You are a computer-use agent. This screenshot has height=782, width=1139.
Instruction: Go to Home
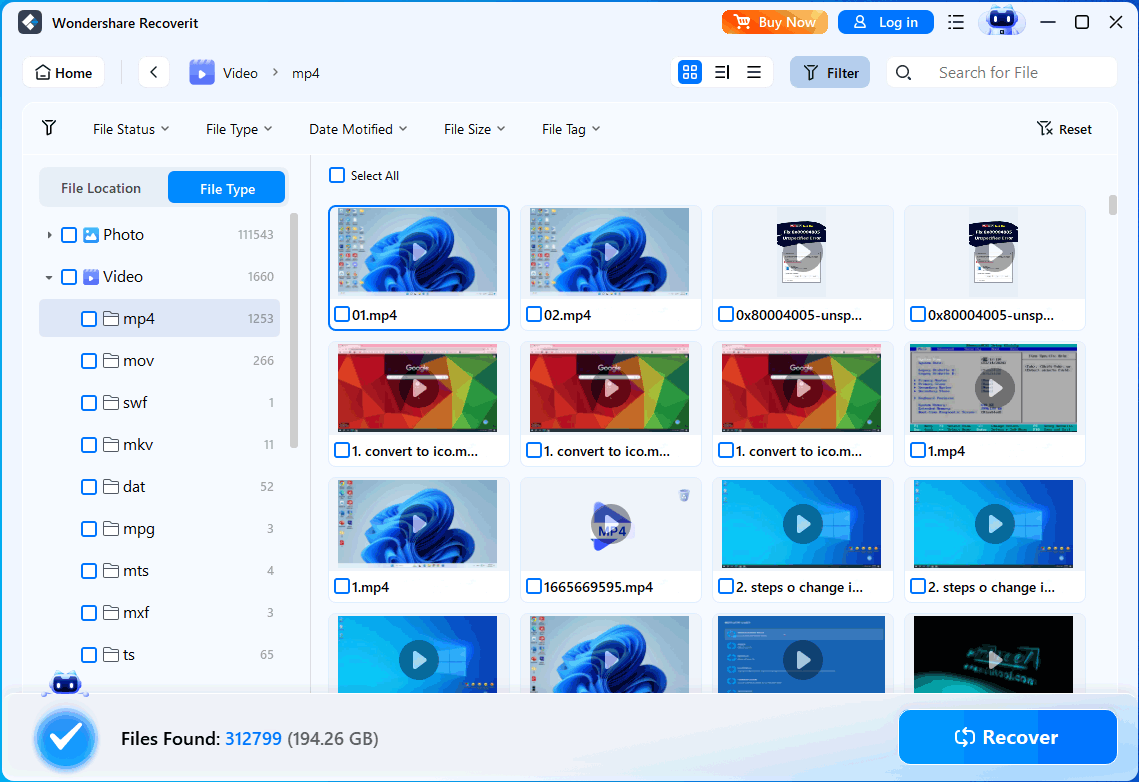click(64, 73)
